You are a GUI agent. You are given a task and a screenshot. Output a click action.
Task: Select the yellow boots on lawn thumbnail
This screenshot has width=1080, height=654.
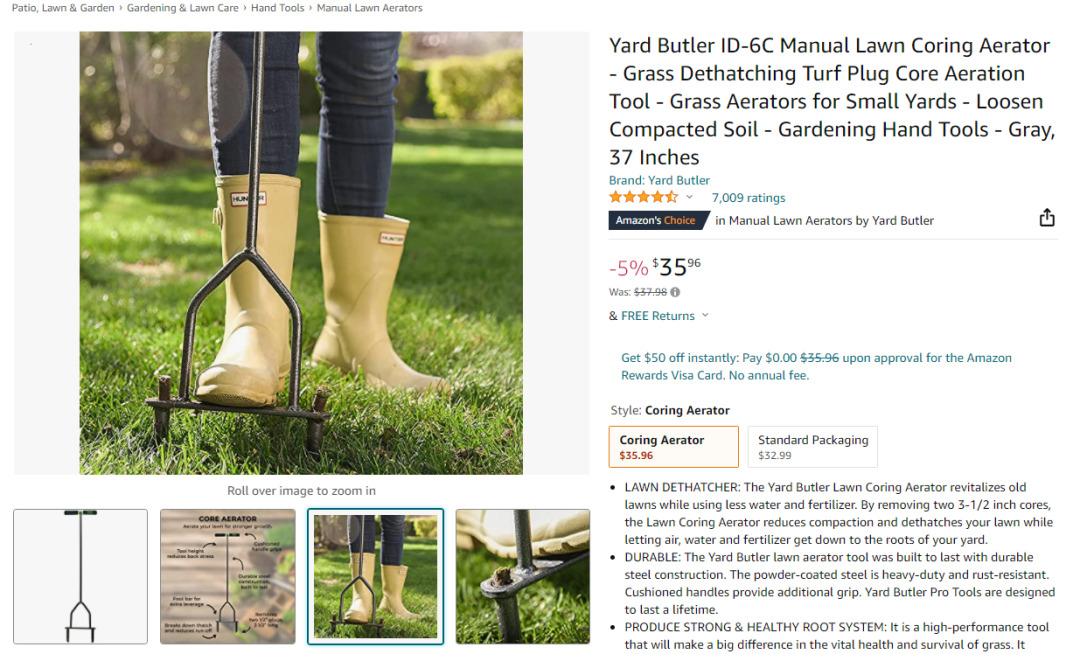(375, 577)
